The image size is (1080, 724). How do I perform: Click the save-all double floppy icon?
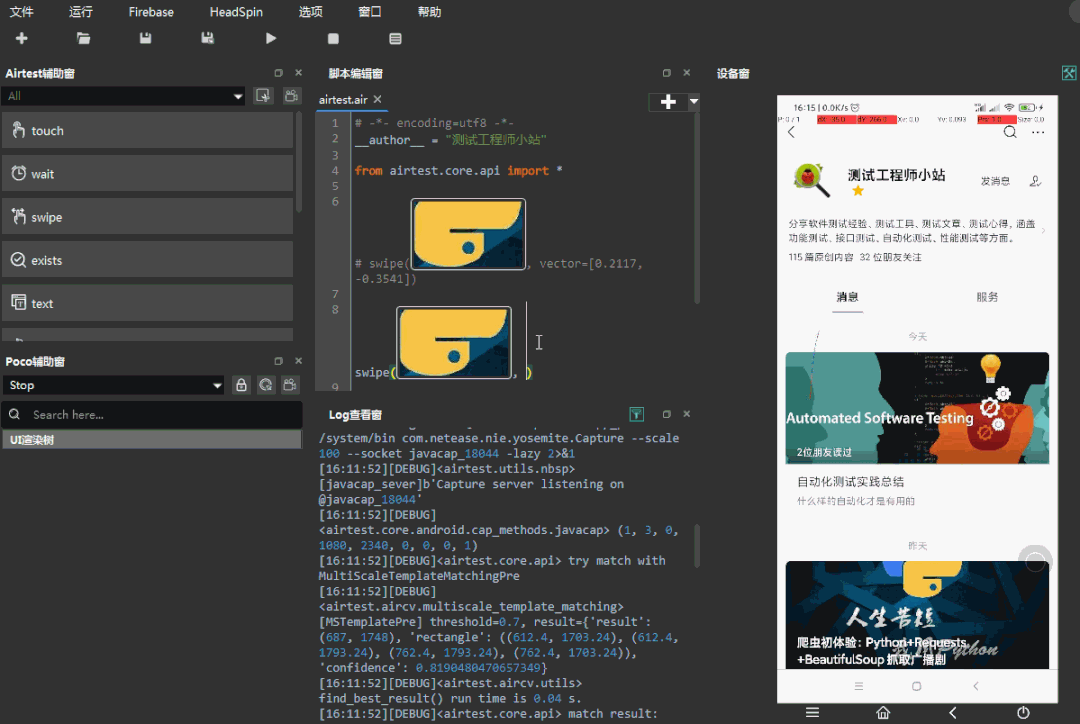tap(207, 39)
